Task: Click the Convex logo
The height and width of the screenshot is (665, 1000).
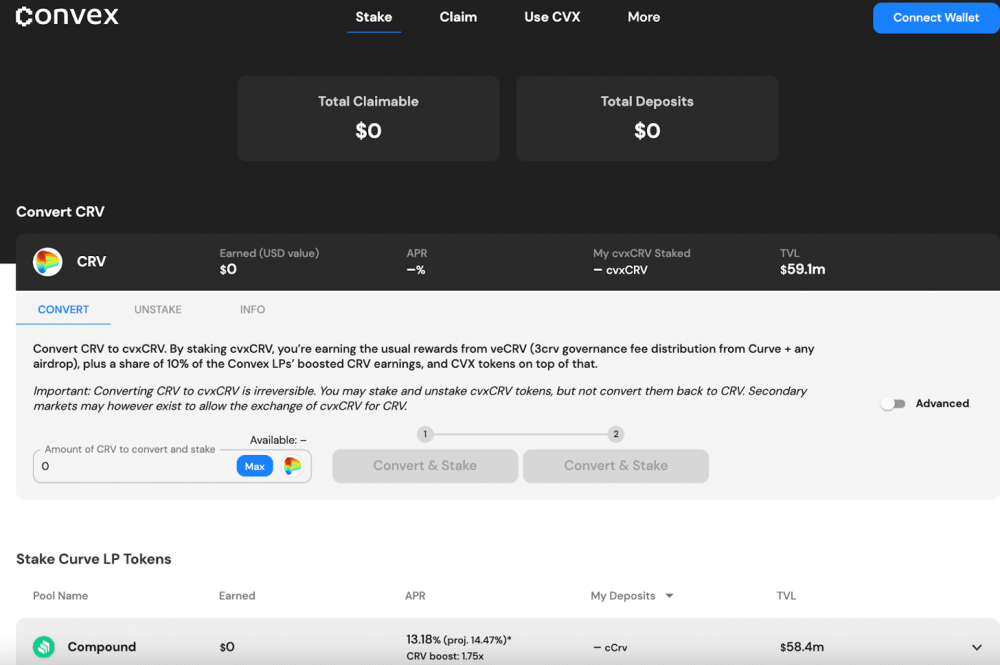Action: click(x=67, y=17)
